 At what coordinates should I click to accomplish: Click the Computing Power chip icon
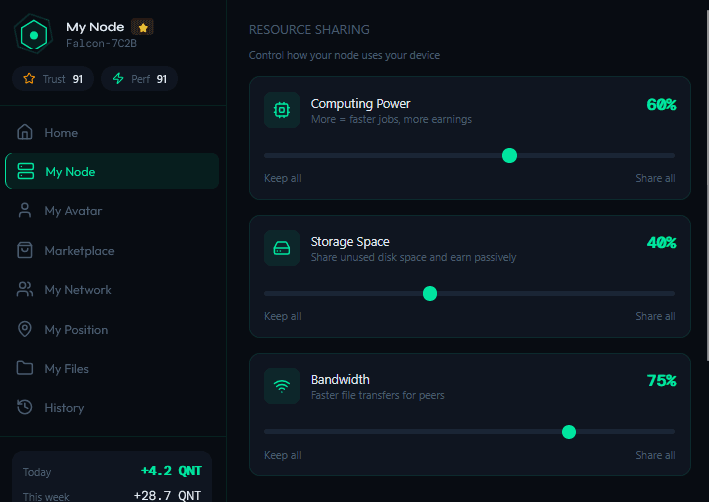tap(282, 110)
